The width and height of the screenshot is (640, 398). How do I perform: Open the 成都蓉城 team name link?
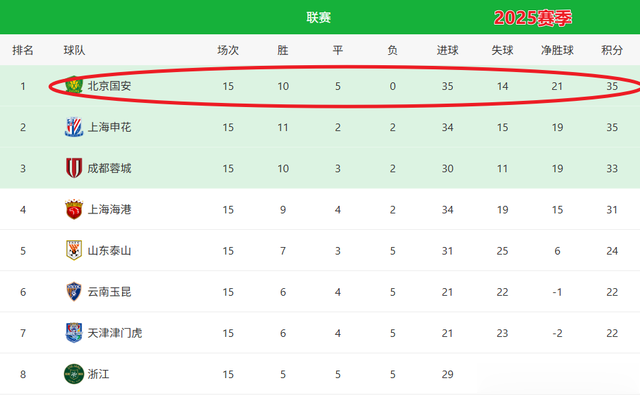[x=109, y=169]
